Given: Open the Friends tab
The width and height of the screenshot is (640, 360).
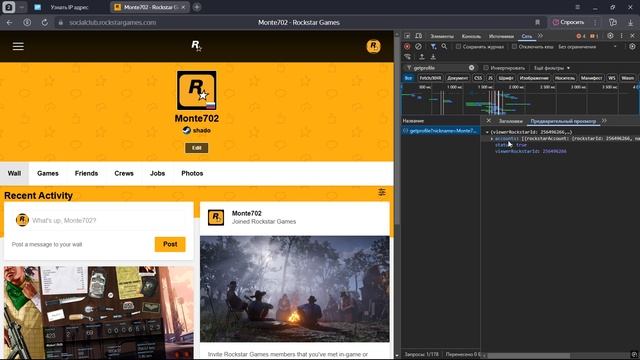Looking at the screenshot, I should click(x=86, y=173).
